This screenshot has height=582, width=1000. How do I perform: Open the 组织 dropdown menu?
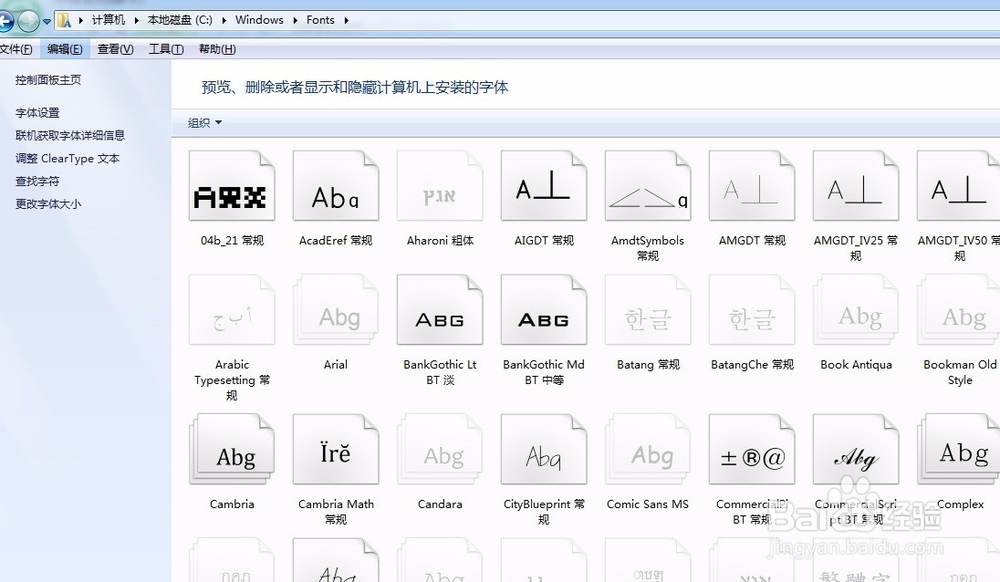point(205,122)
